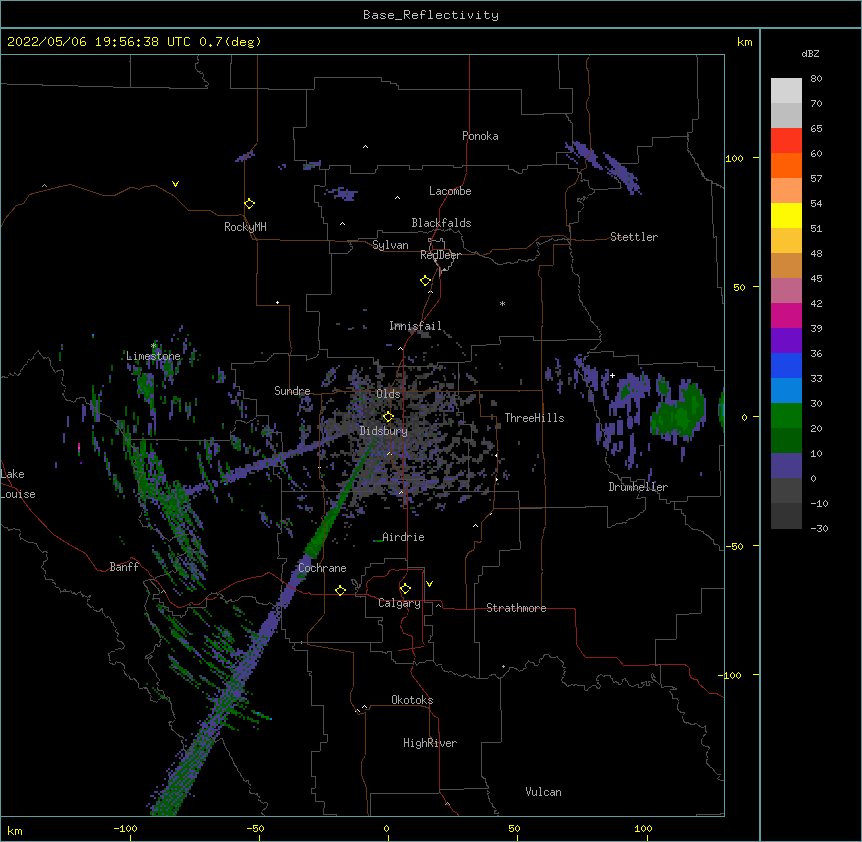Click the Innisfail city label
Image resolution: width=862 pixels, height=842 pixels.
(x=415, y=326)
